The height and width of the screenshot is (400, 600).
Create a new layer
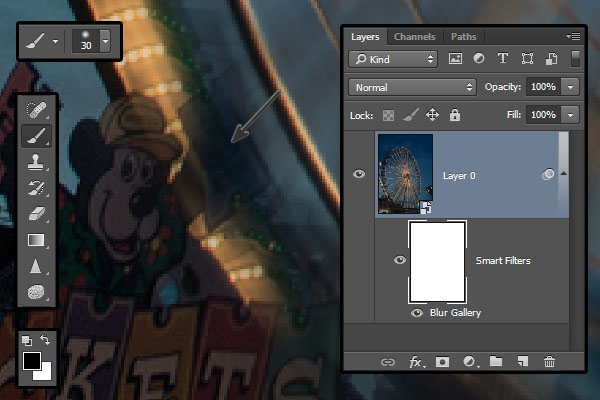coord(523,361)
